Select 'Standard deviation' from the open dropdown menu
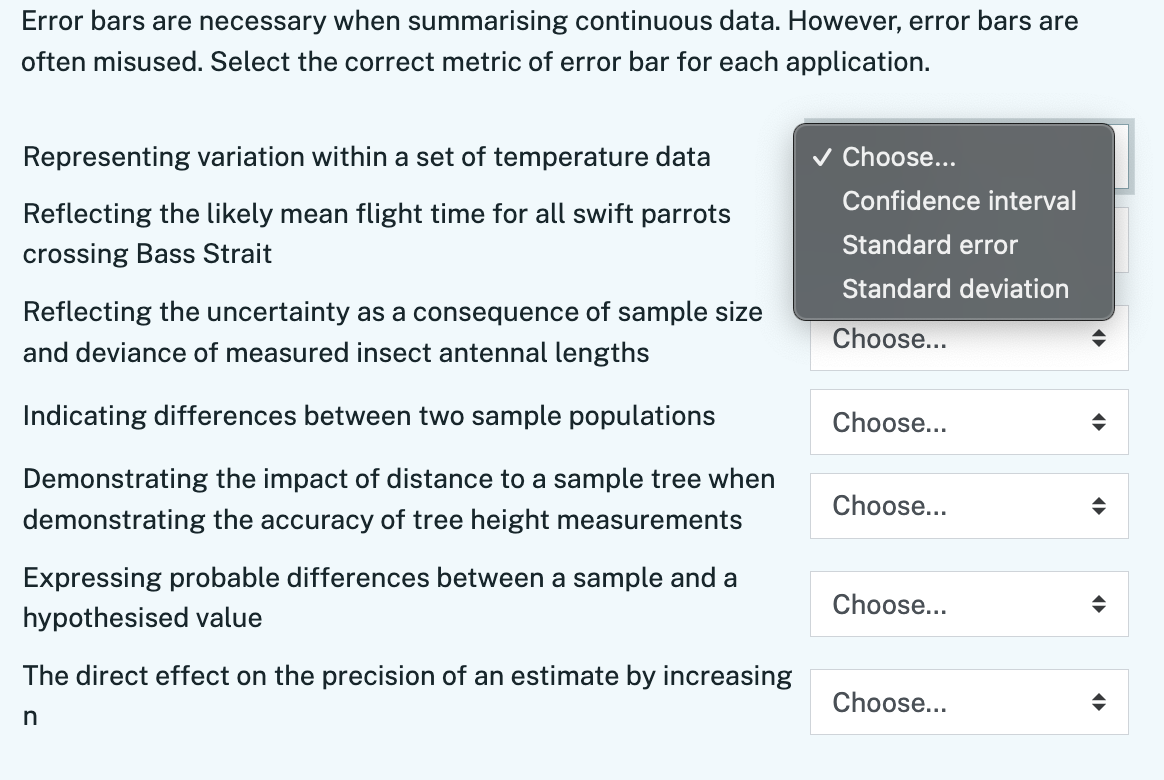This screenshot has width=1164, height=780. coord(954,288)
